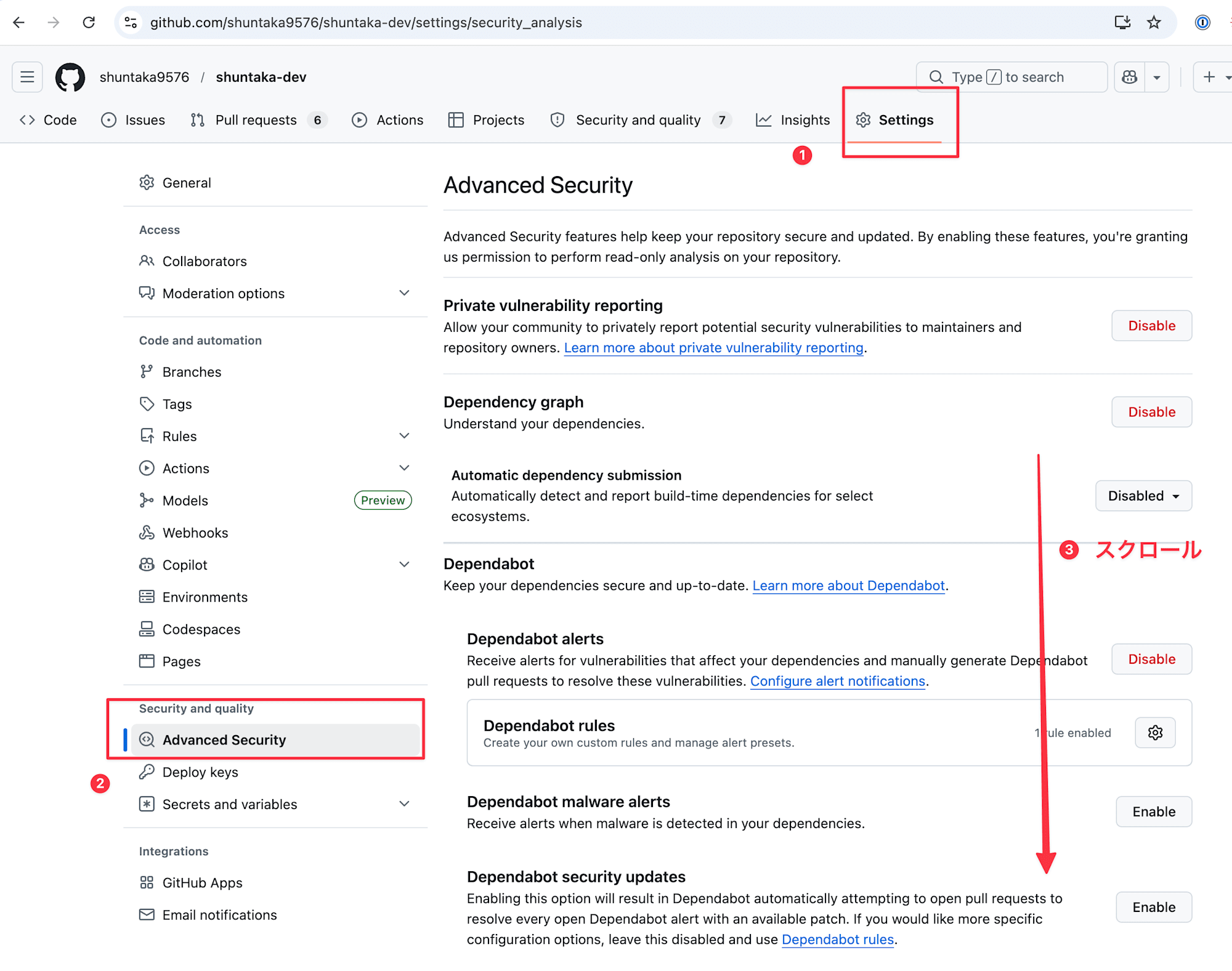
Task: Open Dependabot rules gear settings
Action: pos(1155,732)
